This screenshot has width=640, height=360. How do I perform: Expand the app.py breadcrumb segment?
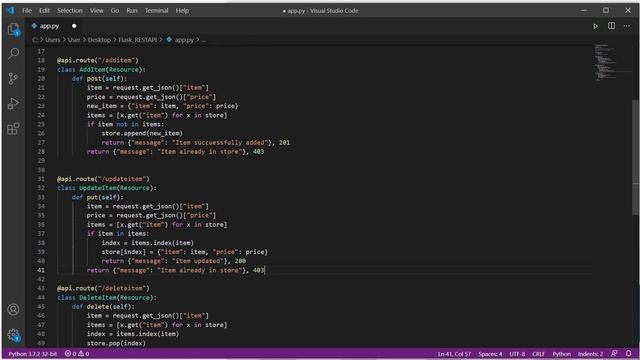click(180, 40)
